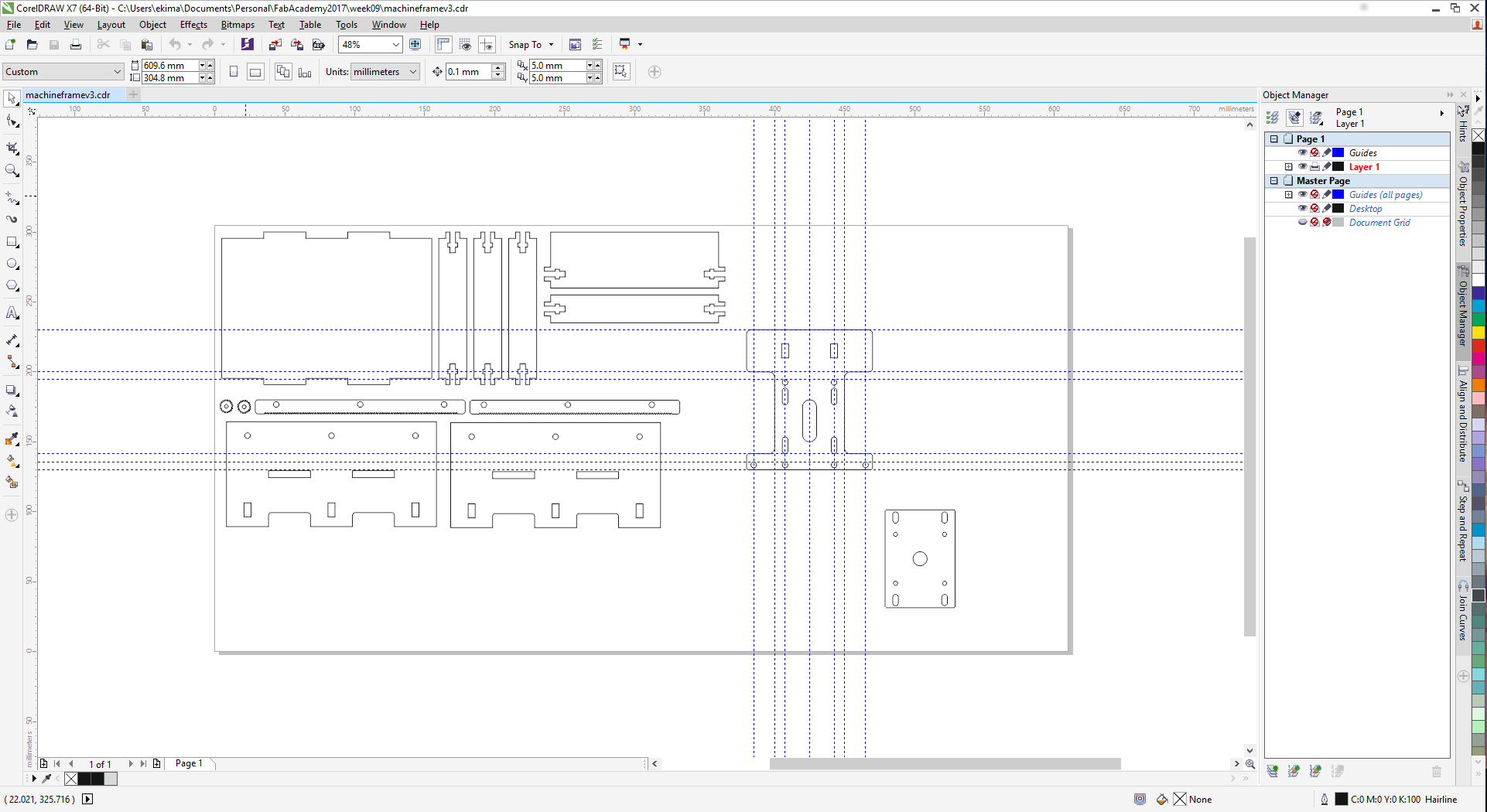Screen dimensions: 1487x812
Task: Click the New document icon
Action: point(11,44)
